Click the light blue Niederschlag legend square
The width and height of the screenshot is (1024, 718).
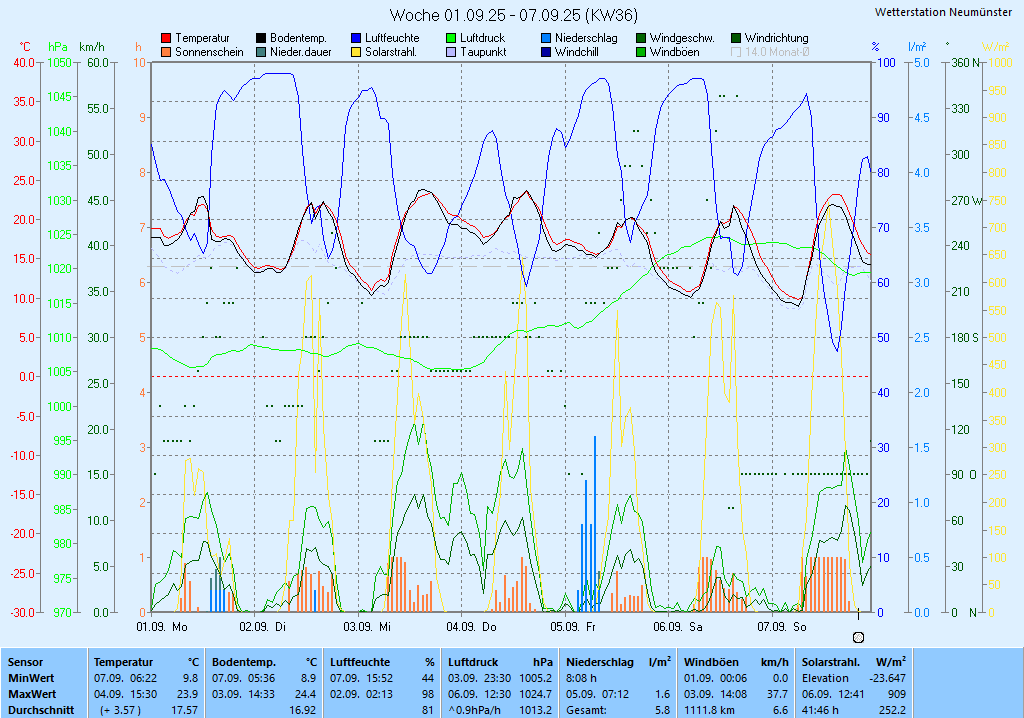pos(546,38)
